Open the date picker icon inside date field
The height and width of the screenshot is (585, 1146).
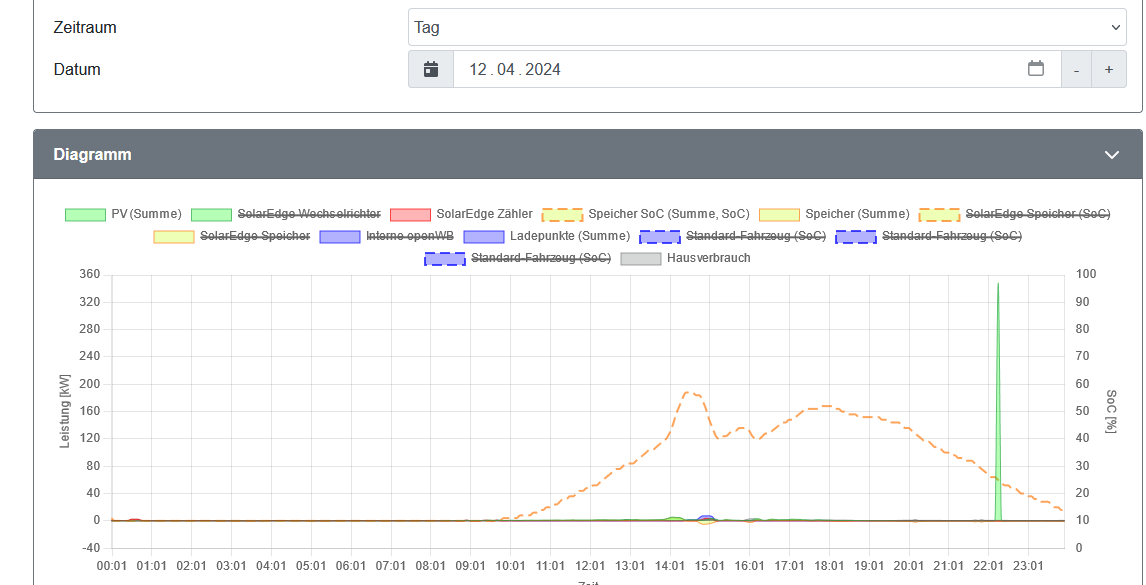coord(1036,69)
